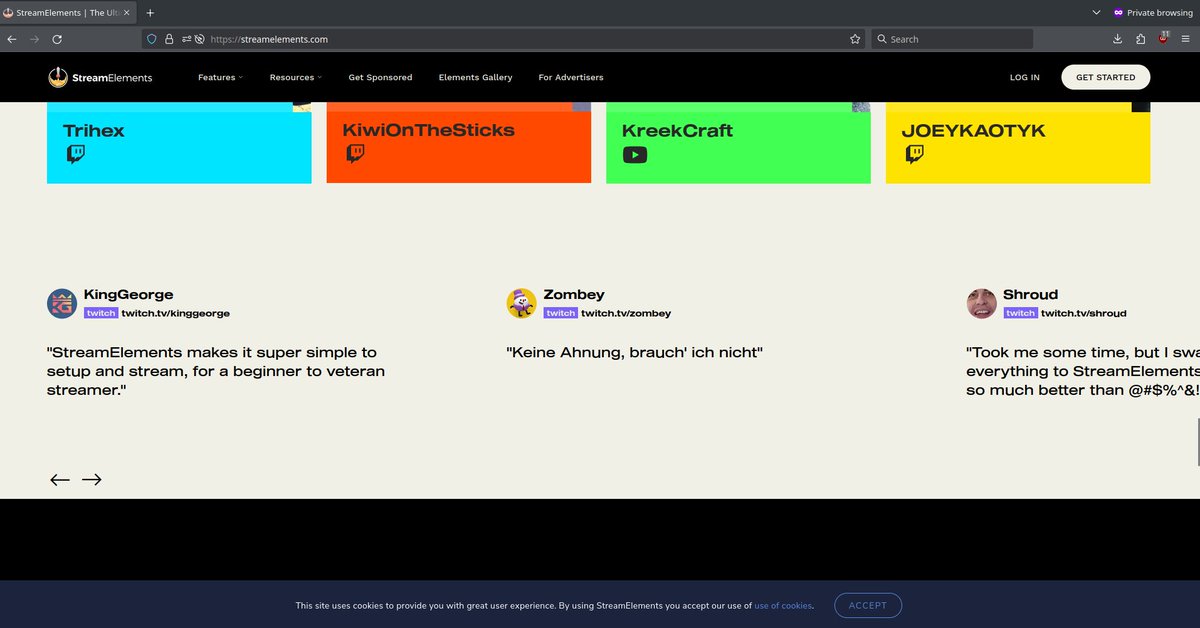Screen dimensions: 1200x628
Task: Expand the Resources dropdown menu
Action: [296, 77]
